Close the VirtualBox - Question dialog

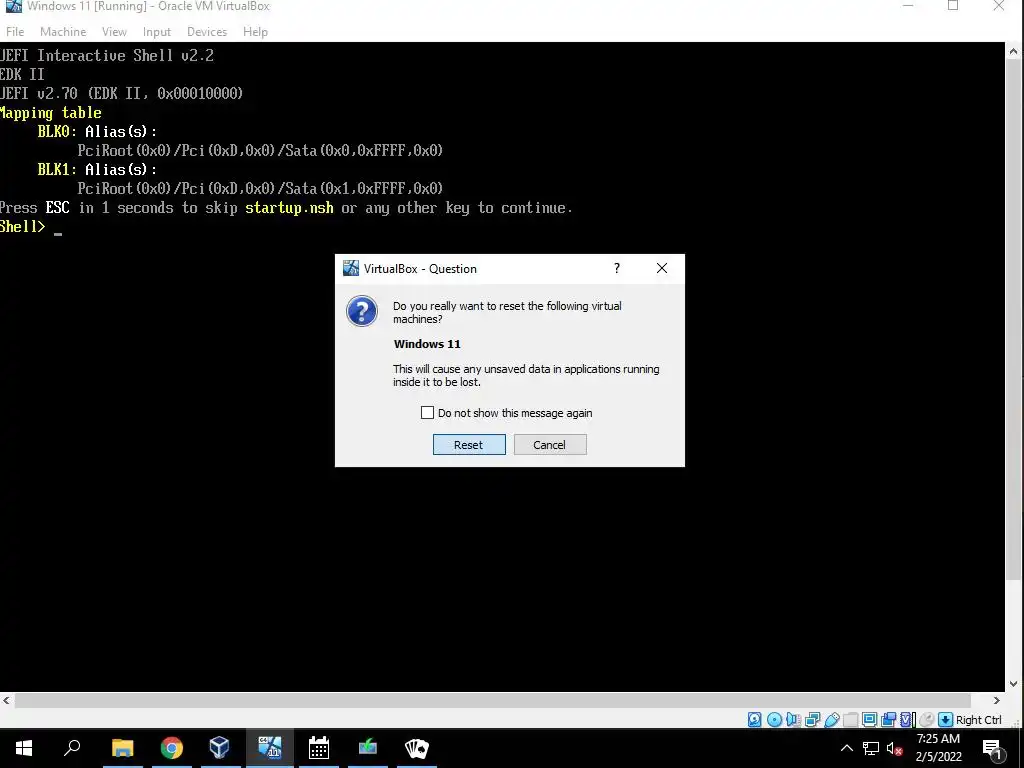tap(662, 268)
